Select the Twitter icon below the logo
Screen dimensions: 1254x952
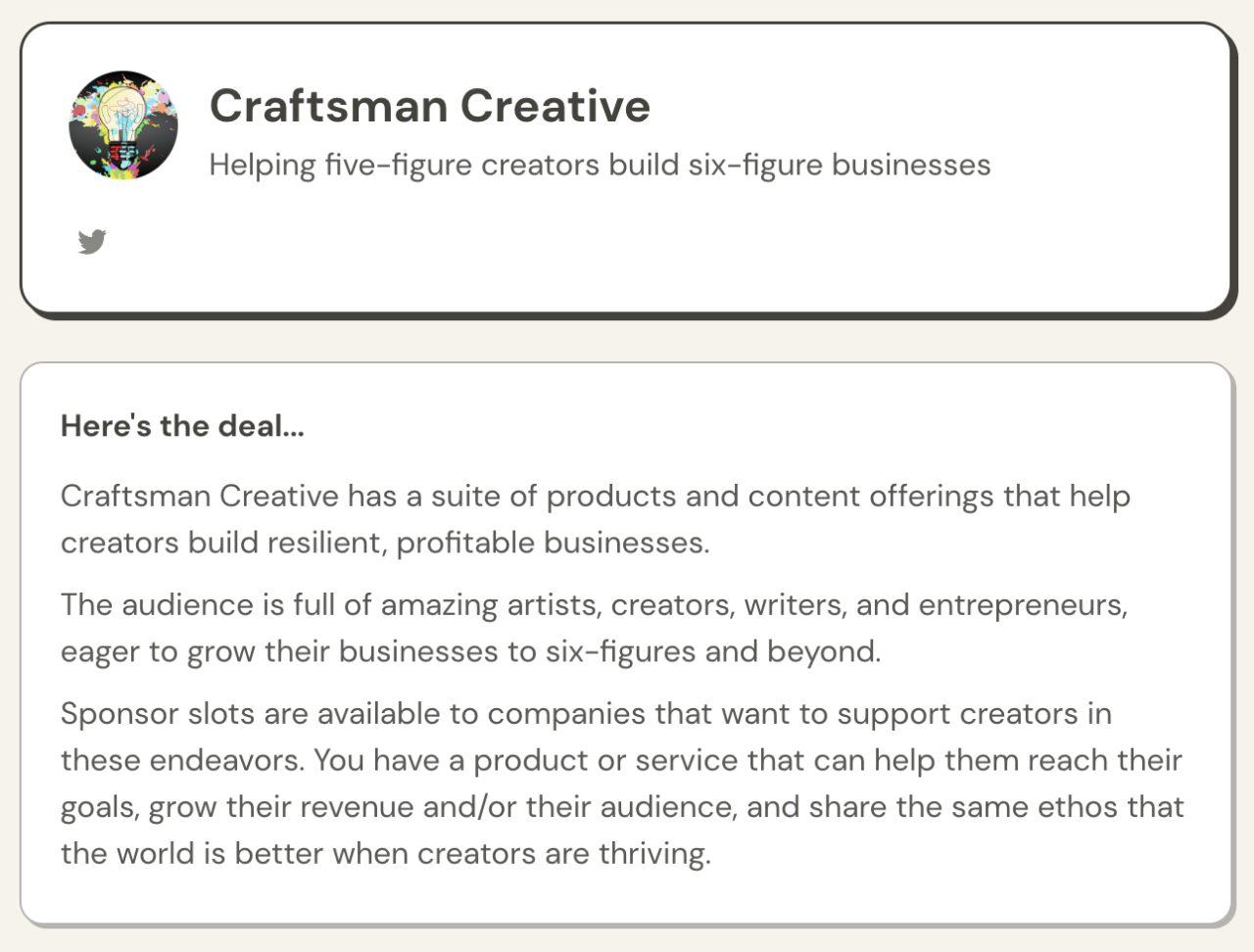click(x=93, y=241)
